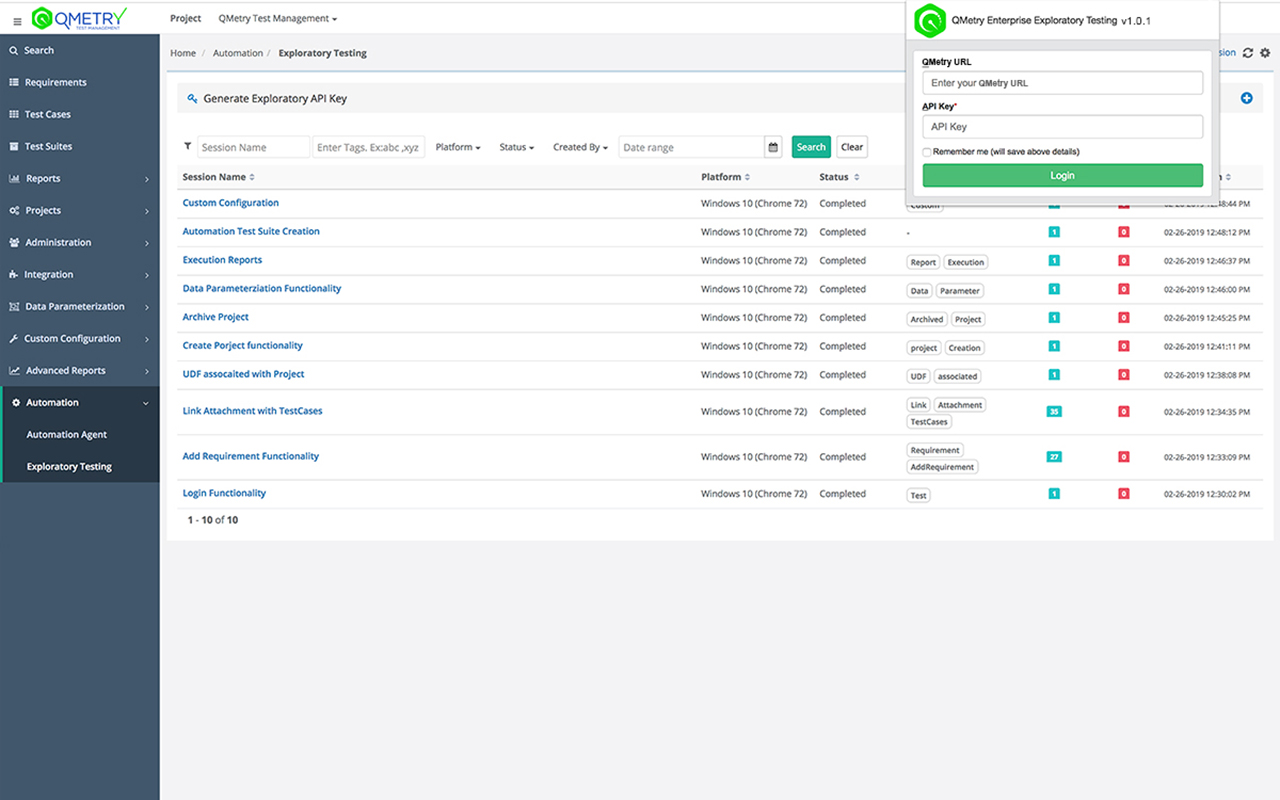Click the teal 35 count badge
The height and width of the screenshot is (800, 1280).
[x=1054, y=411]
